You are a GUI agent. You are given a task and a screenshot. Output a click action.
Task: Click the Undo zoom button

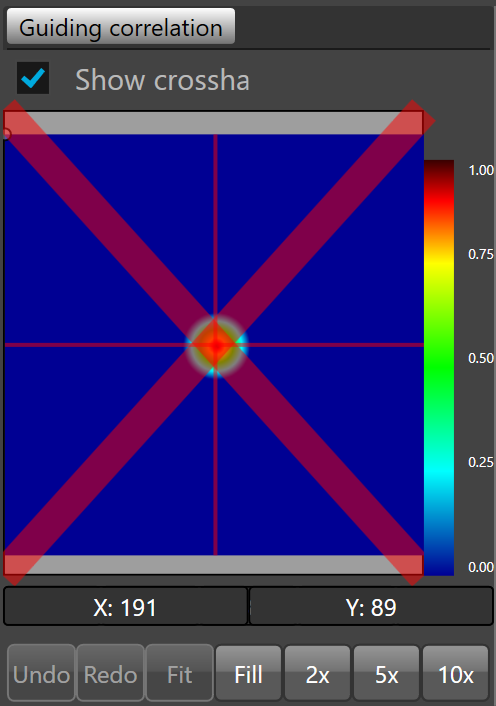pos(41,673)
